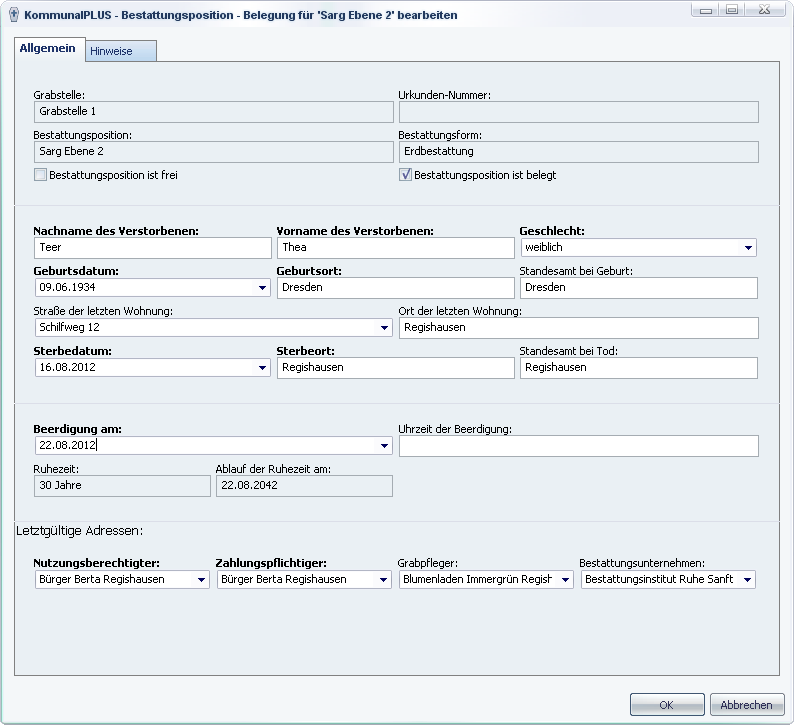
Task: Expand the Grabpfleger dropdown
Action: click(565, 580)
